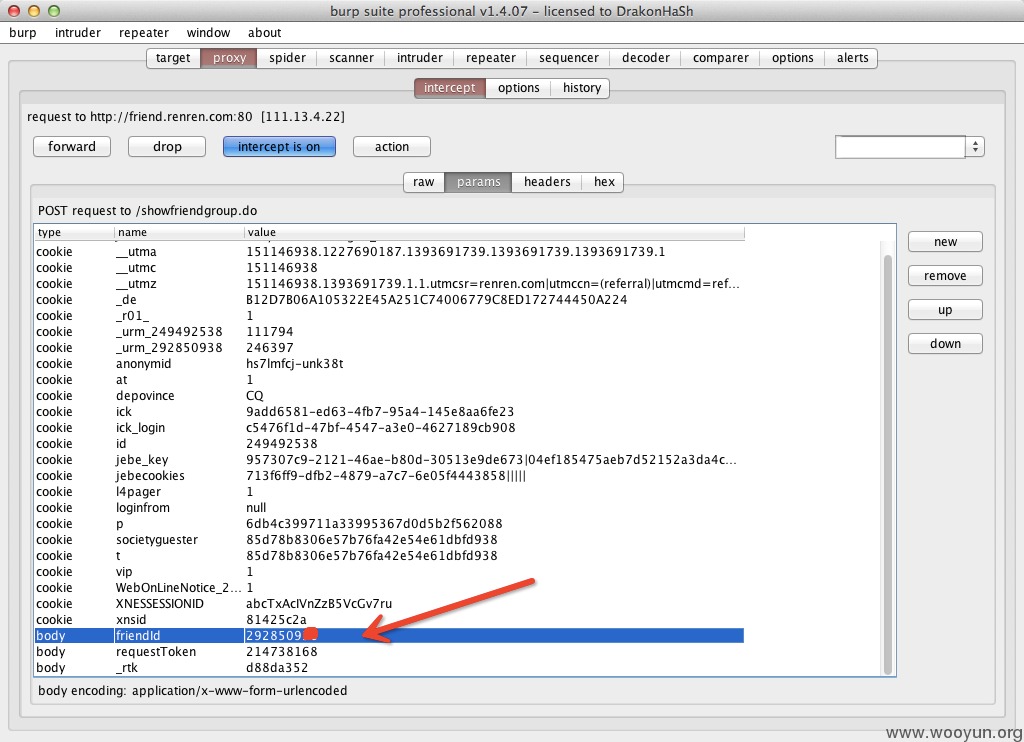Switch to the raw view tab

(423, 182)
